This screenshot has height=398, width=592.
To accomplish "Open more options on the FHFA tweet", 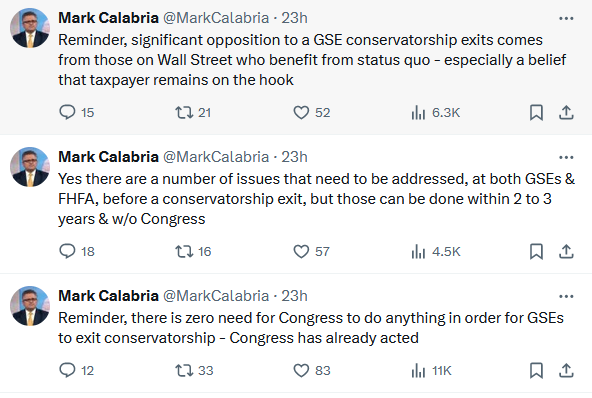I will 566,157.
